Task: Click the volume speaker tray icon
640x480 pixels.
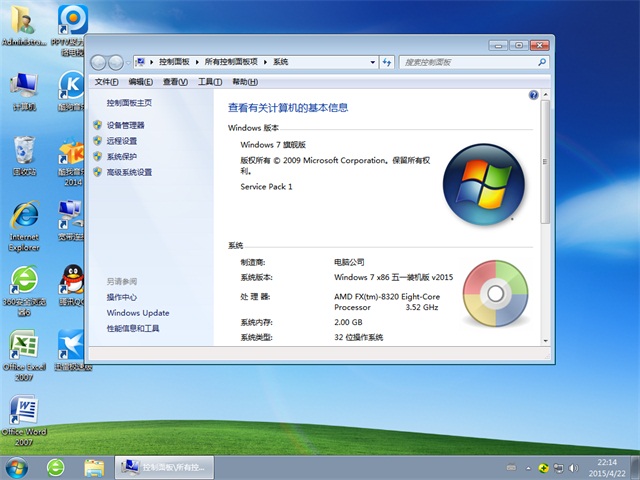Action: click(573, 468)
